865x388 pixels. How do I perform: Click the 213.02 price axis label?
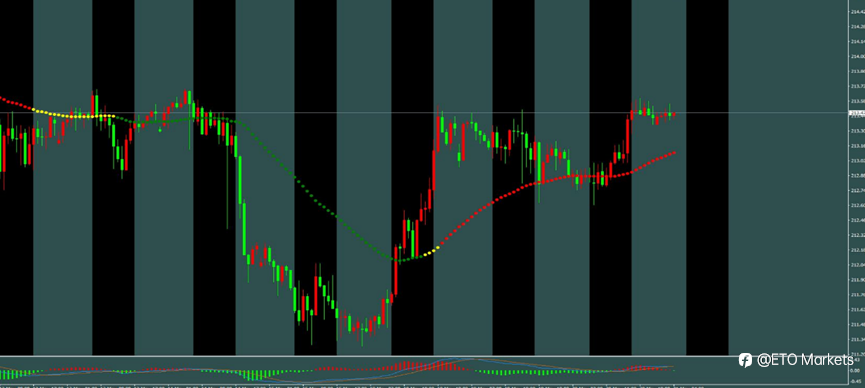point(857,161)
